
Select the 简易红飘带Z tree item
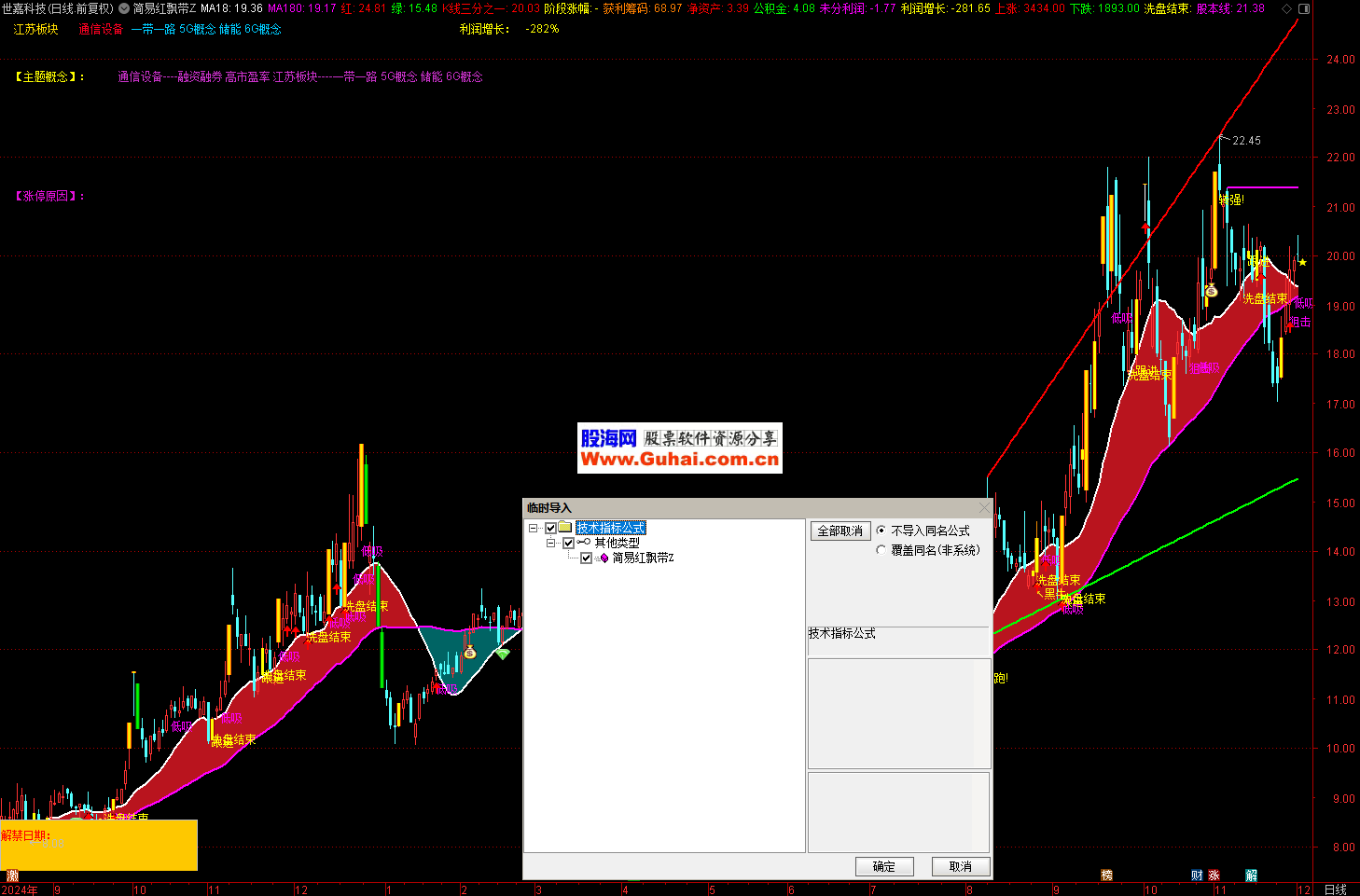[x=643, y=558]
